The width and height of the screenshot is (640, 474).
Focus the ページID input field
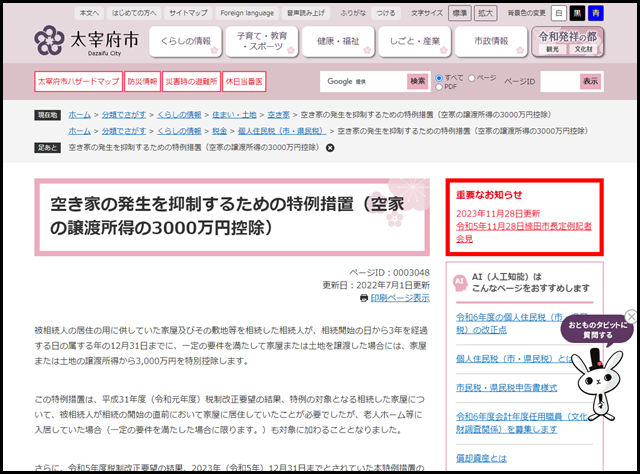(x=560, y=81)
